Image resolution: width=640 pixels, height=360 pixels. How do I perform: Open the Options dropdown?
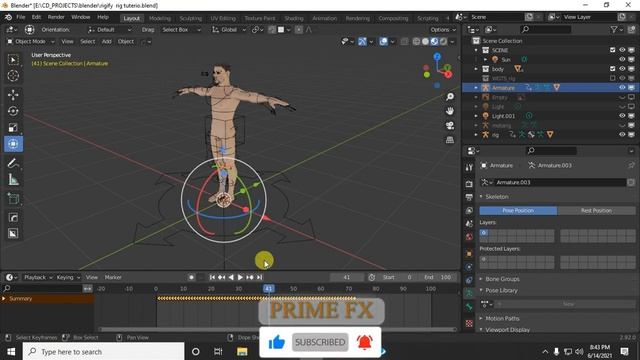coord(443,29)
